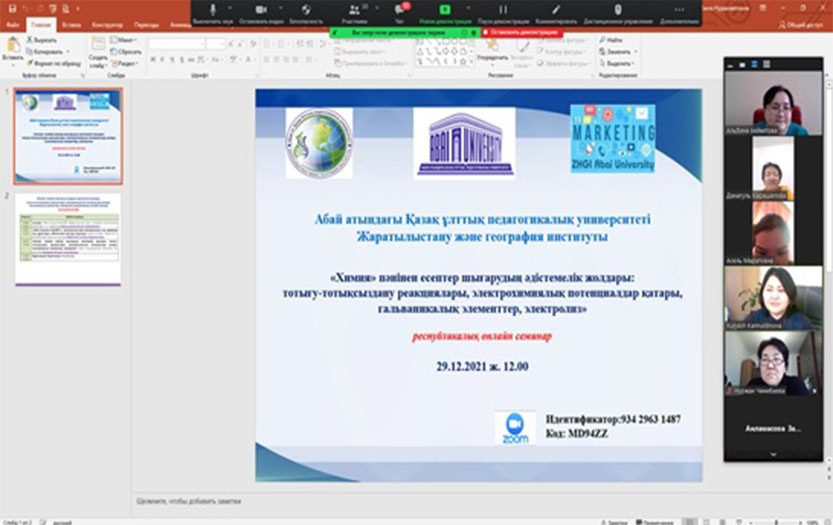The image size is (833, 525).
Task: Select the second slide thumbnail
Action: point(68,240)
